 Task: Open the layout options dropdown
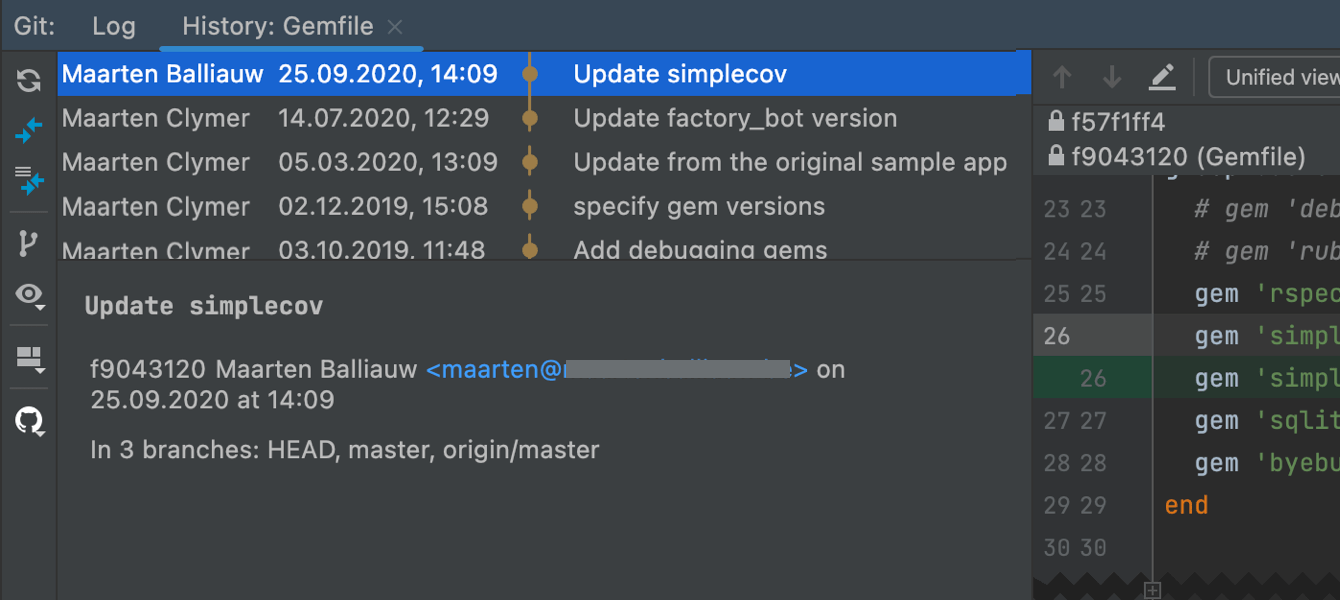pos(30,358)
